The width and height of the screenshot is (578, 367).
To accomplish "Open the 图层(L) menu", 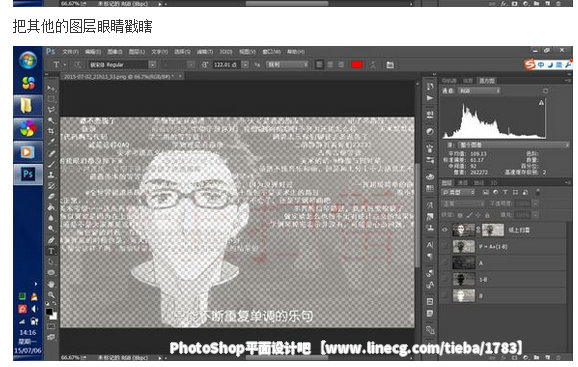I will click(136, 52).
